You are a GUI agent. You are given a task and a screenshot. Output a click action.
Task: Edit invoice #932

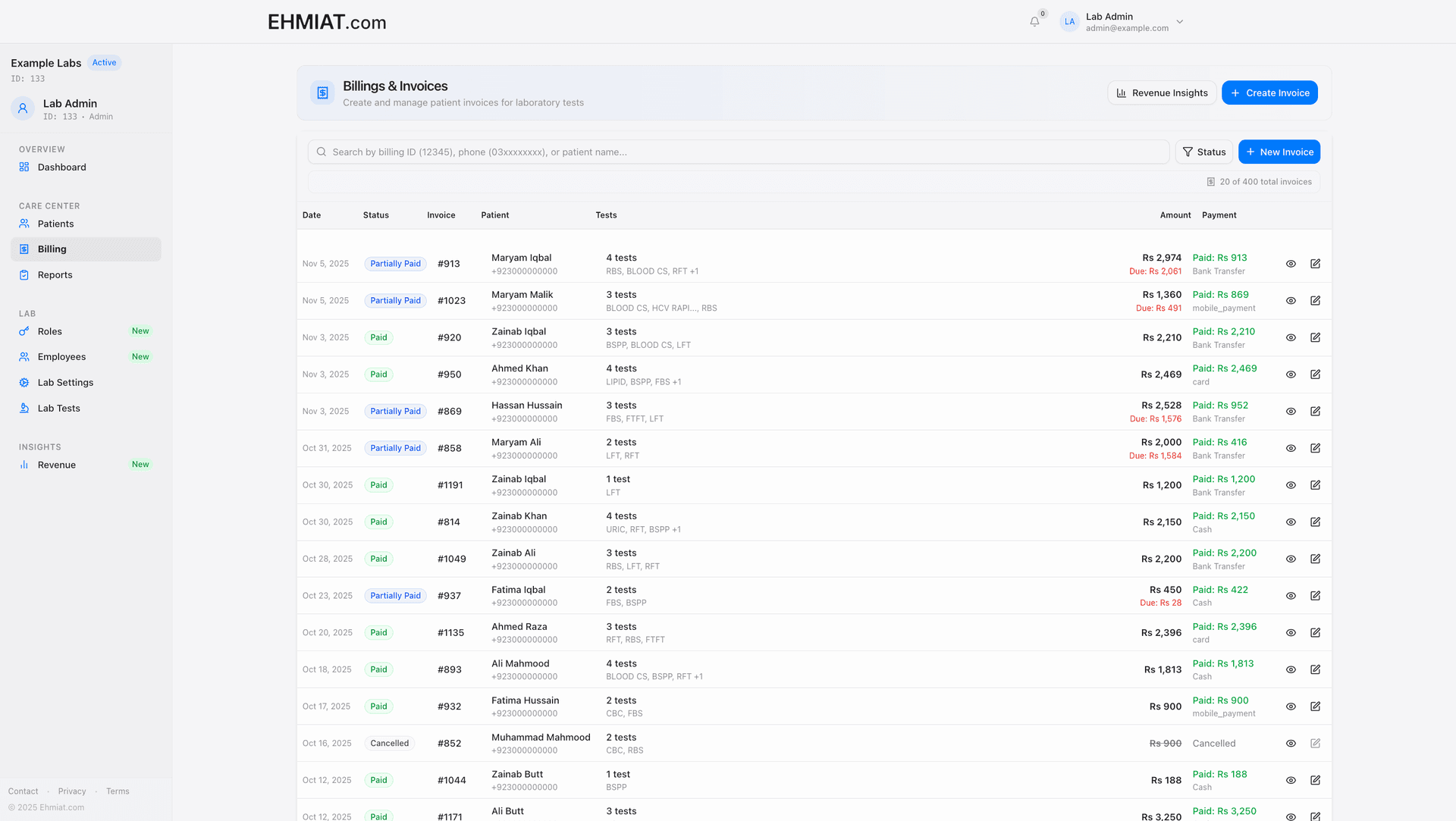[x=1315, y=707]
